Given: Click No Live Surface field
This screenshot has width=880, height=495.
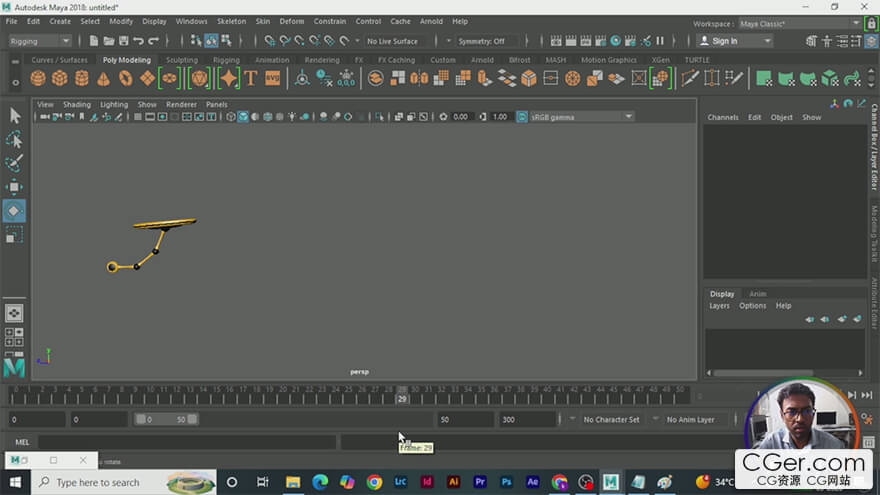Looking at the screenshot, I should point(392,41).
